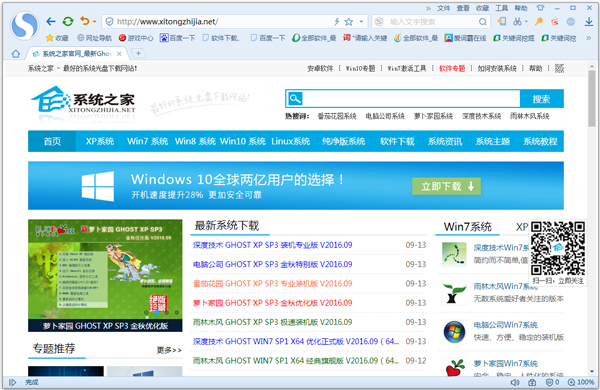The height and width of the screenshot is (390, 600).
Task: Click the ad-block shield counter in status bar
Action: point(552,382)
